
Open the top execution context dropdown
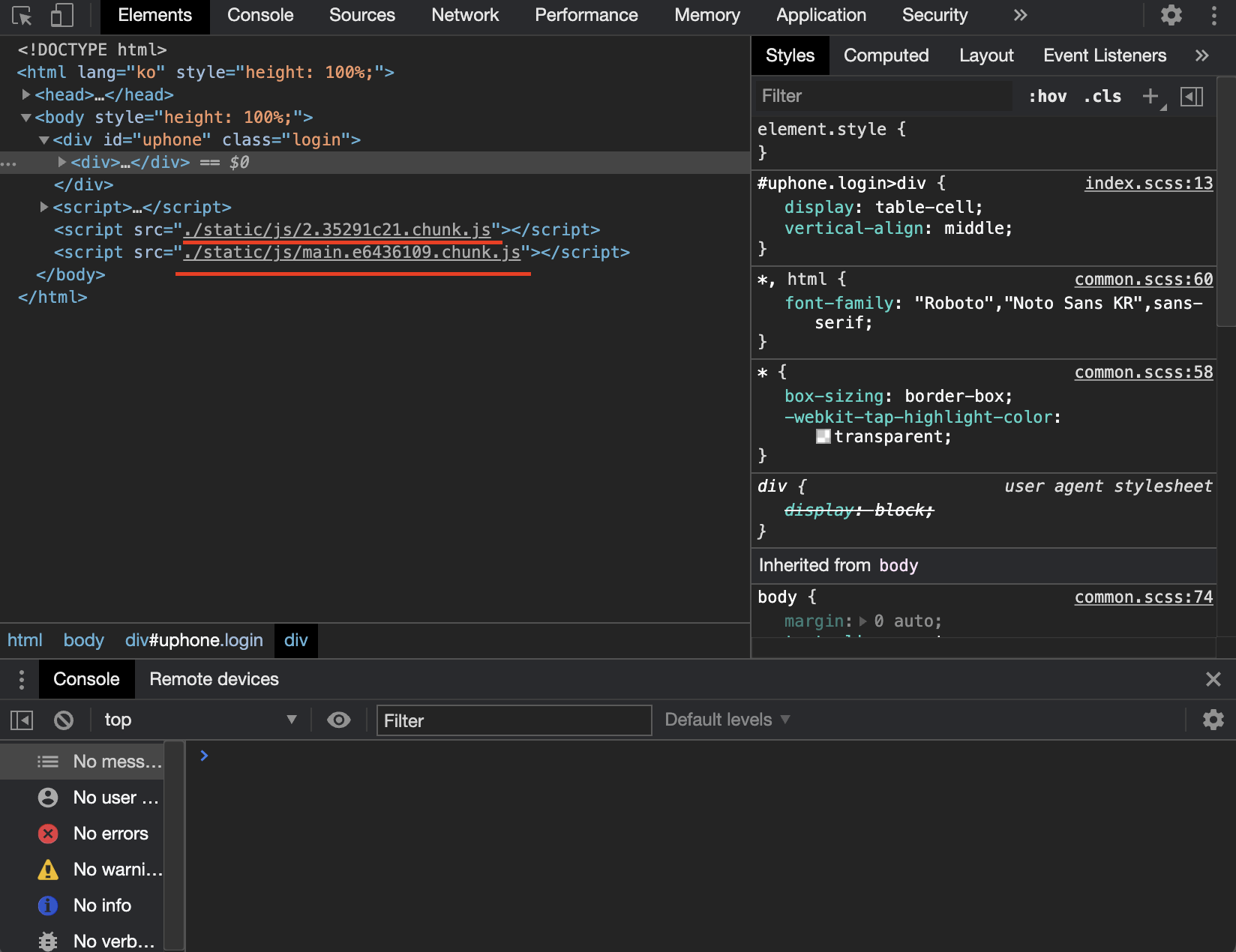tap(199, 720)
